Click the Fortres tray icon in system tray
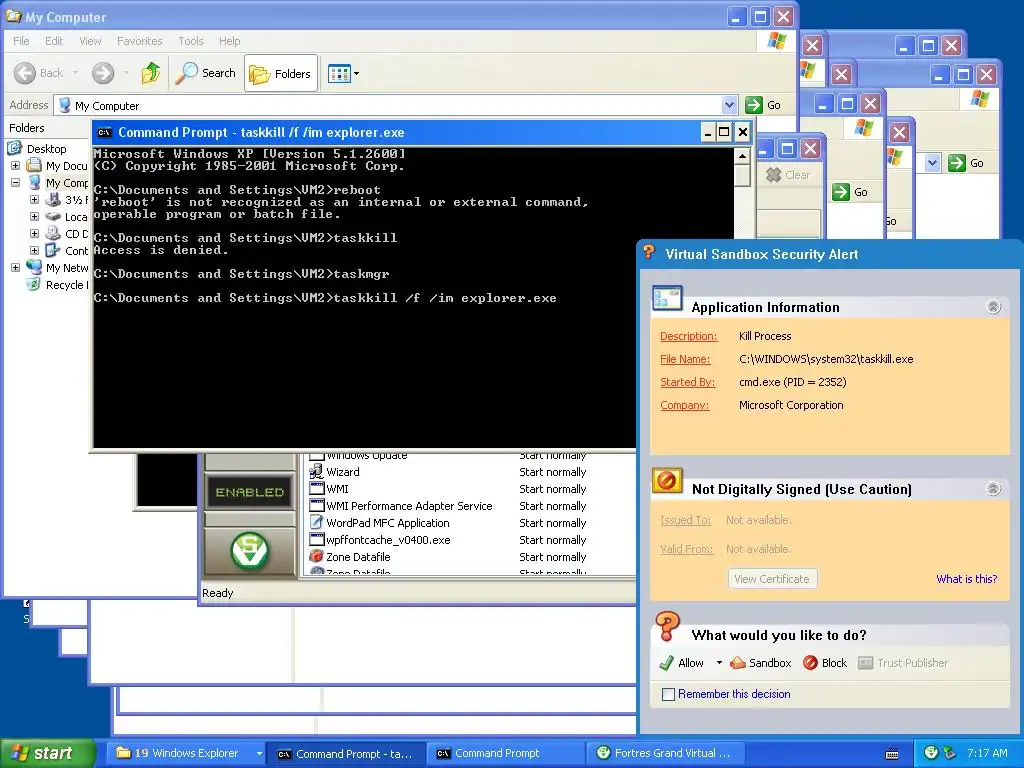The height and width of the screenshot is (768, 1024). click(932, 753)
